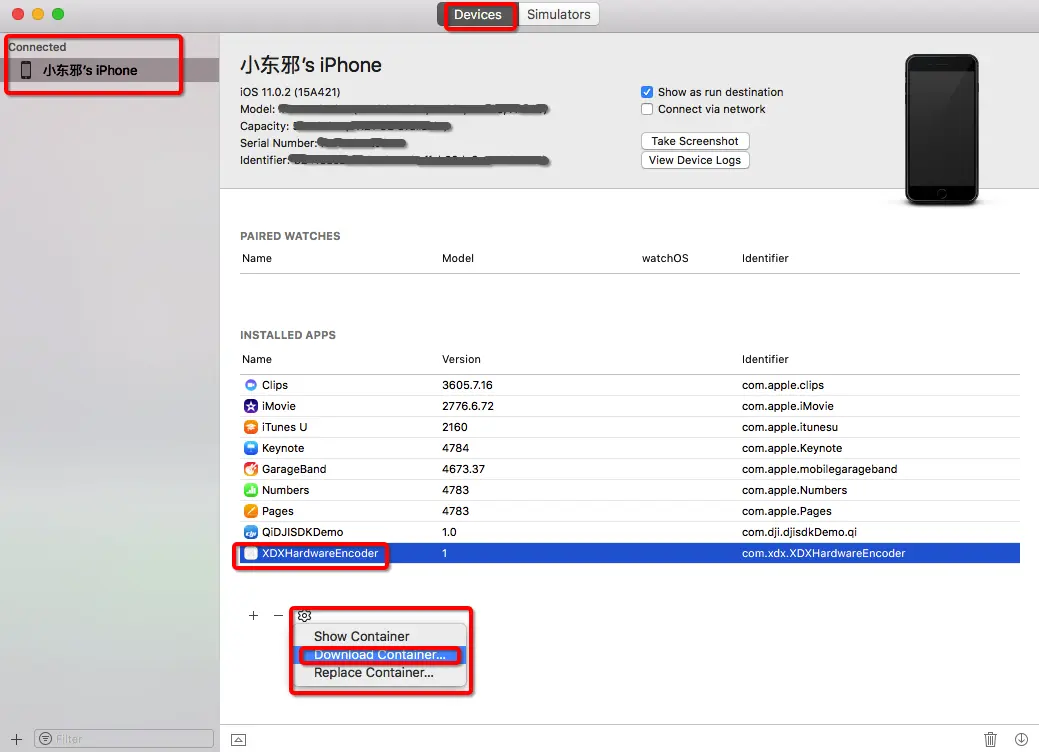This screenshot has width=1039, height=752.
Task: Click com.dji.djisdkDemo.qi identifier
Action: 799,532
